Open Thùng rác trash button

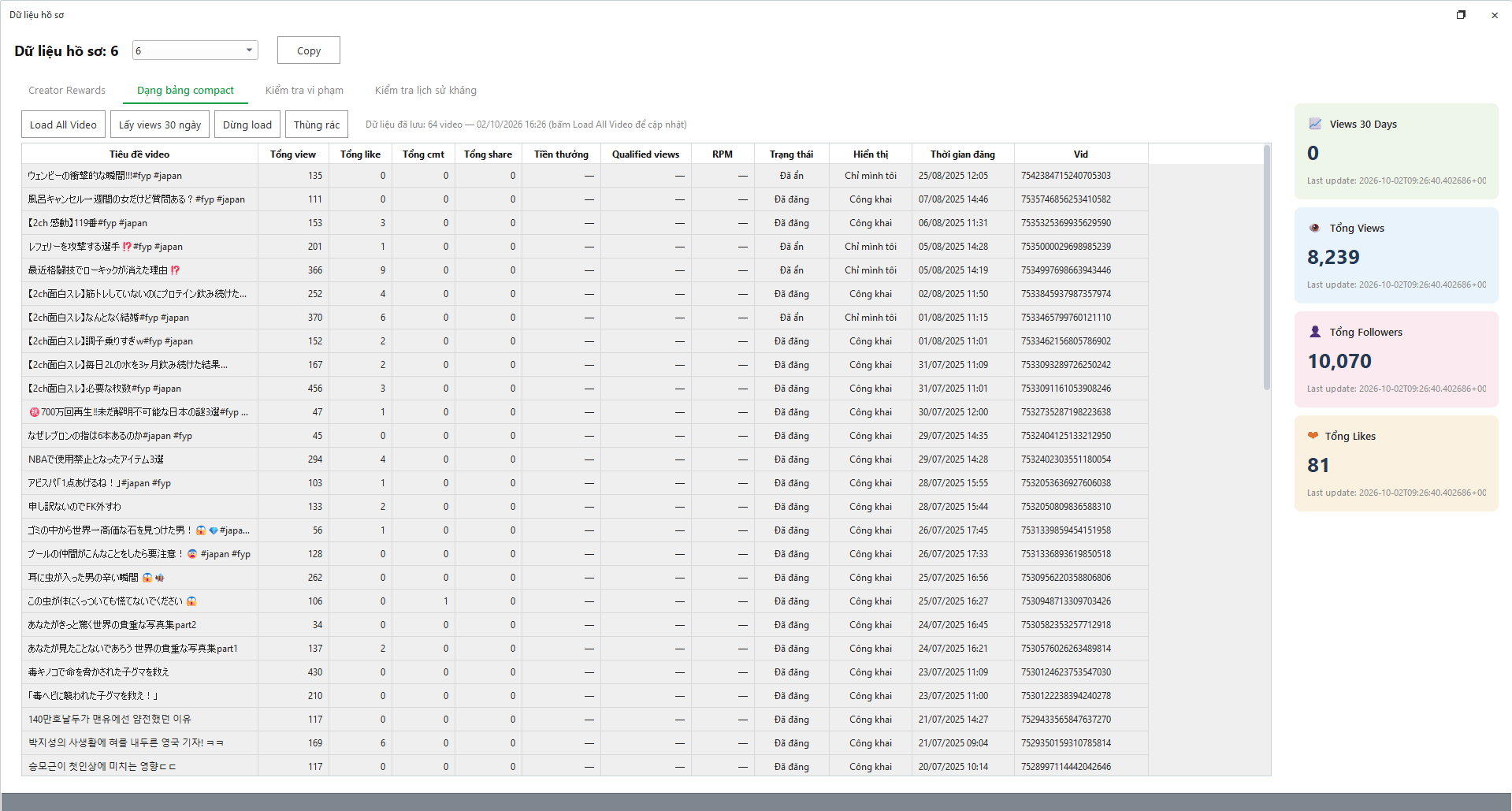[317, 125]
